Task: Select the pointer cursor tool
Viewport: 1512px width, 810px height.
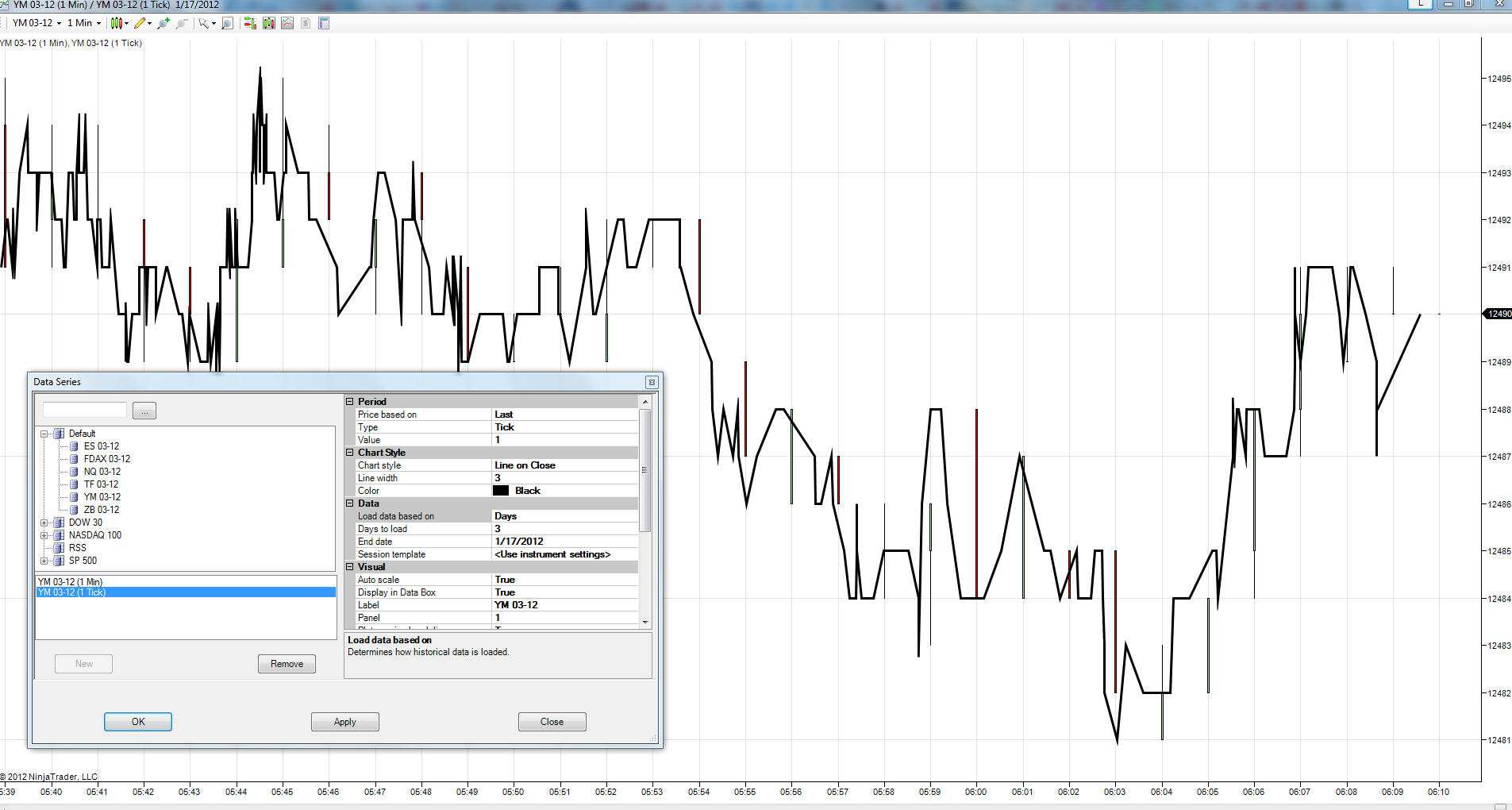Action: [203, 23]
